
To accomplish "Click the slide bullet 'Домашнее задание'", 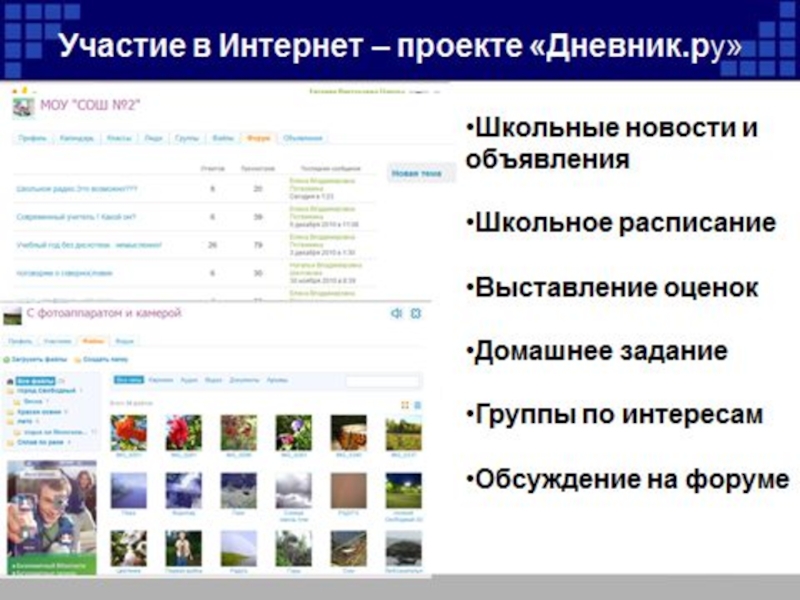I will [596, 352].
